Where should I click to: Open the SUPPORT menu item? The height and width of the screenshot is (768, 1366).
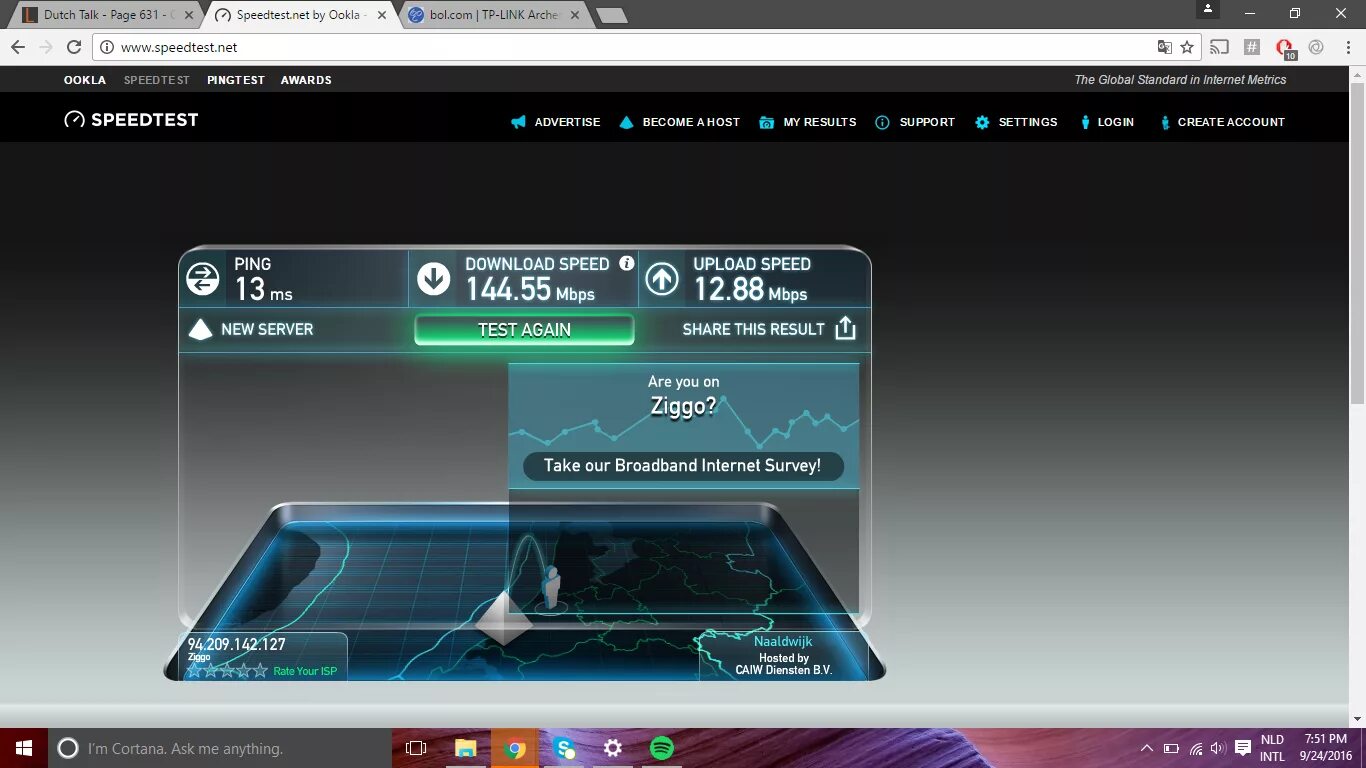click(x=915, y=122)
